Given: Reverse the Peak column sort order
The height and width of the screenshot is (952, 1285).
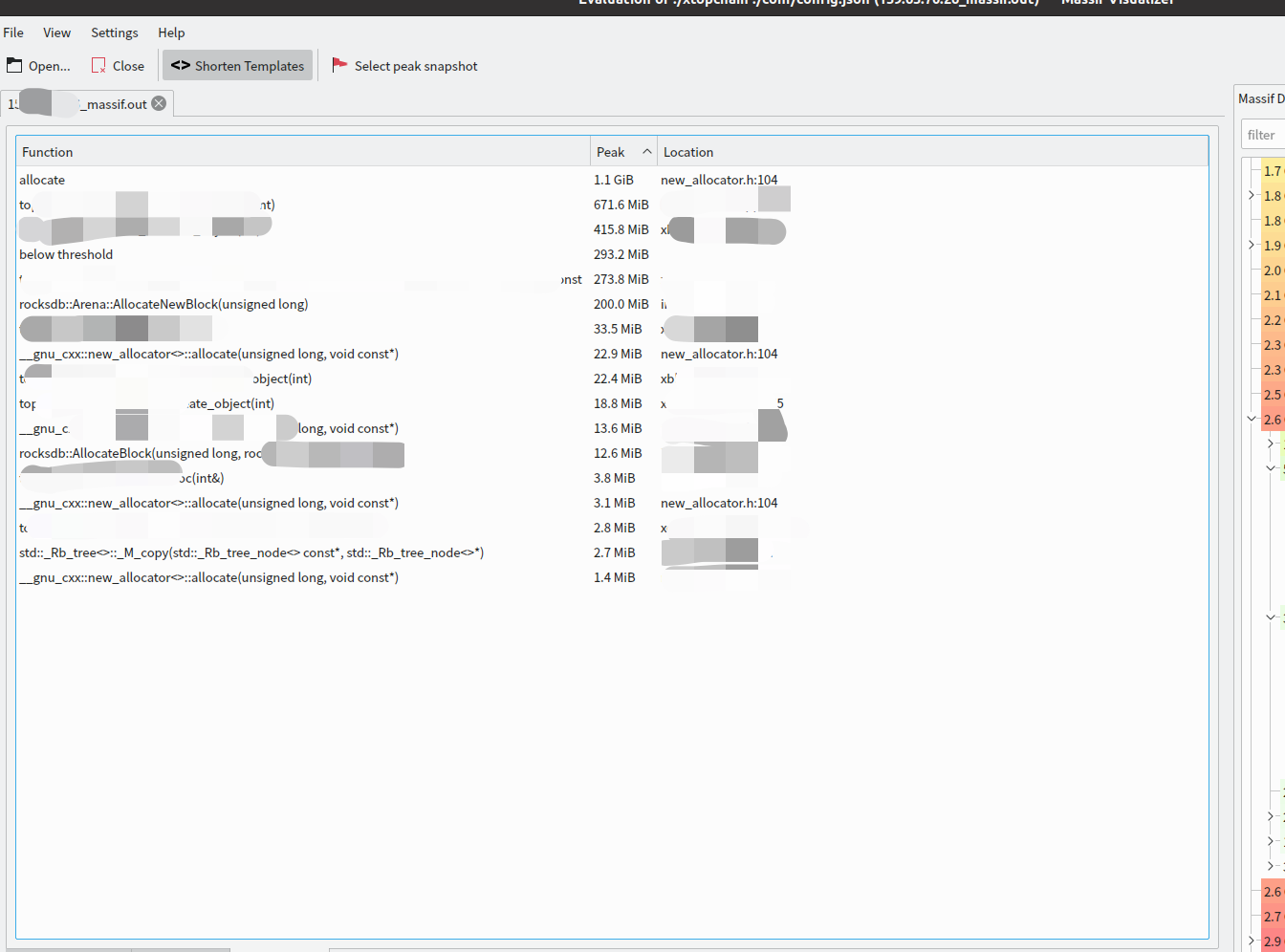Looking at the screenshot, I should point(621,151).
